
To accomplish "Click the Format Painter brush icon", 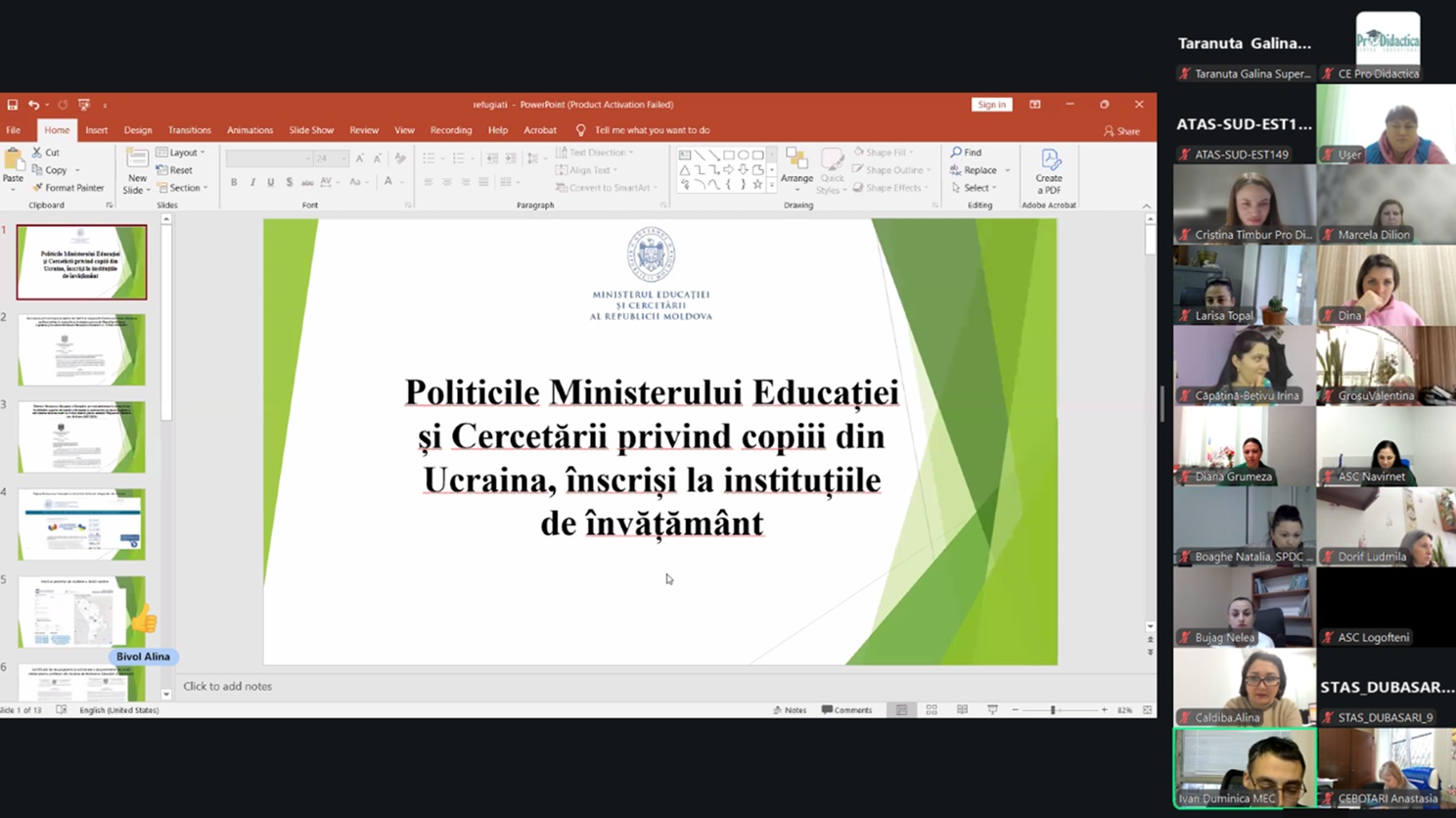I will (38, 188).
